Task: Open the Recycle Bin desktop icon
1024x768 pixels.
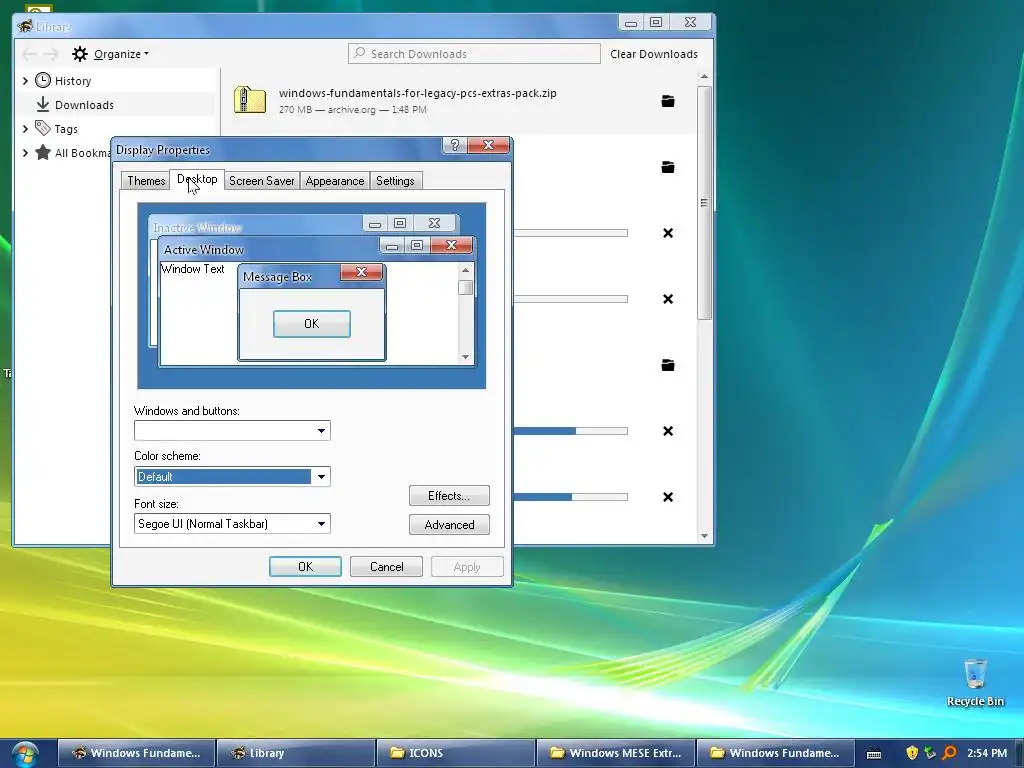Action: tap(975, 682)
